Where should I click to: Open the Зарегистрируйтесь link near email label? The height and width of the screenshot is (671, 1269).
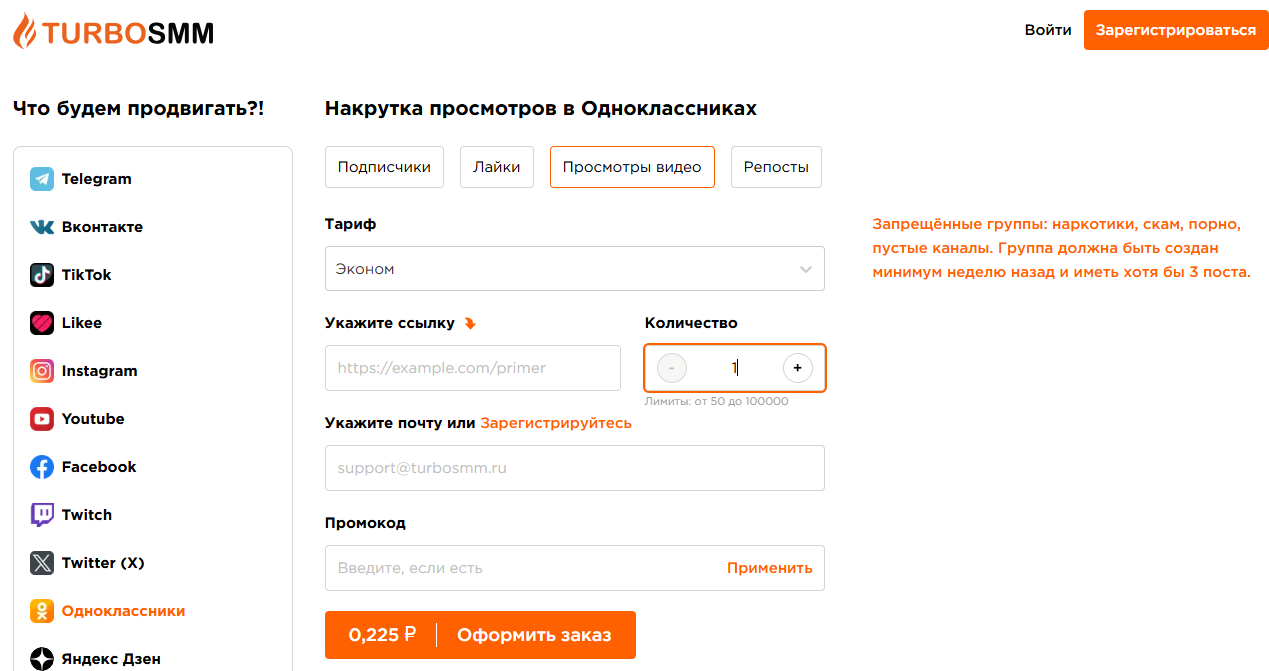[x=556, y=423]
